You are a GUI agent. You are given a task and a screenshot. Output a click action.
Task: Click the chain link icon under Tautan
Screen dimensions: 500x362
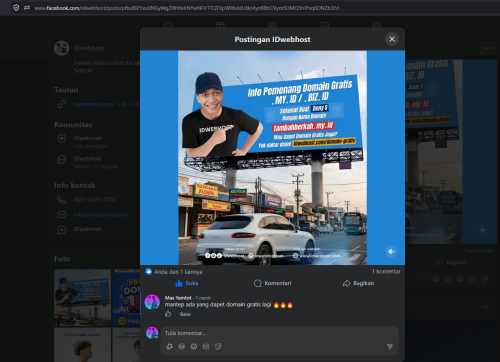(x=61, y=104)
